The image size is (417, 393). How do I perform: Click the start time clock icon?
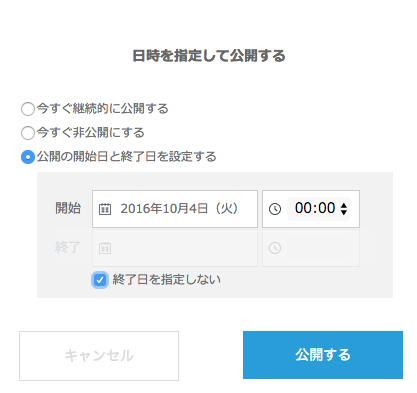pos(275,209)
